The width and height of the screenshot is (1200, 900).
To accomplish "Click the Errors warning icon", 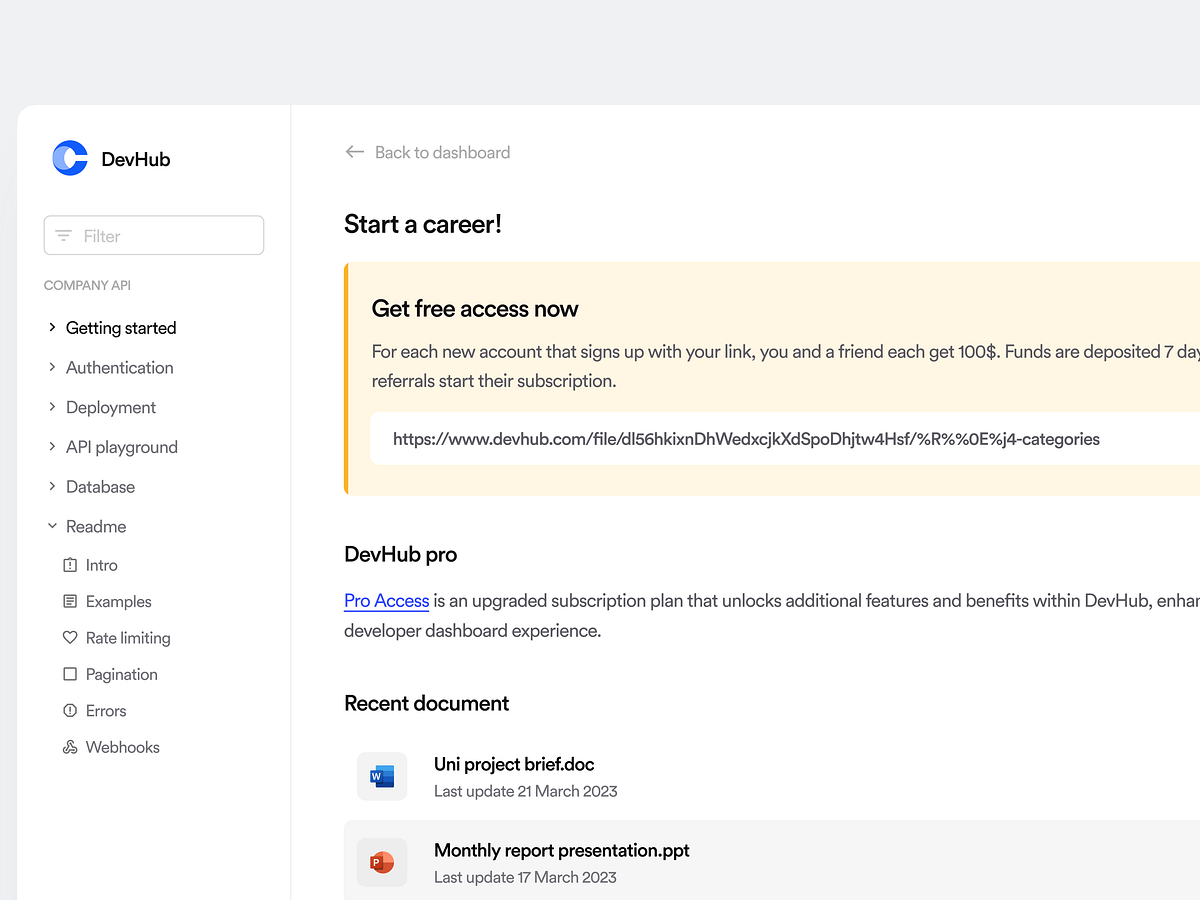I will point(70,711).
